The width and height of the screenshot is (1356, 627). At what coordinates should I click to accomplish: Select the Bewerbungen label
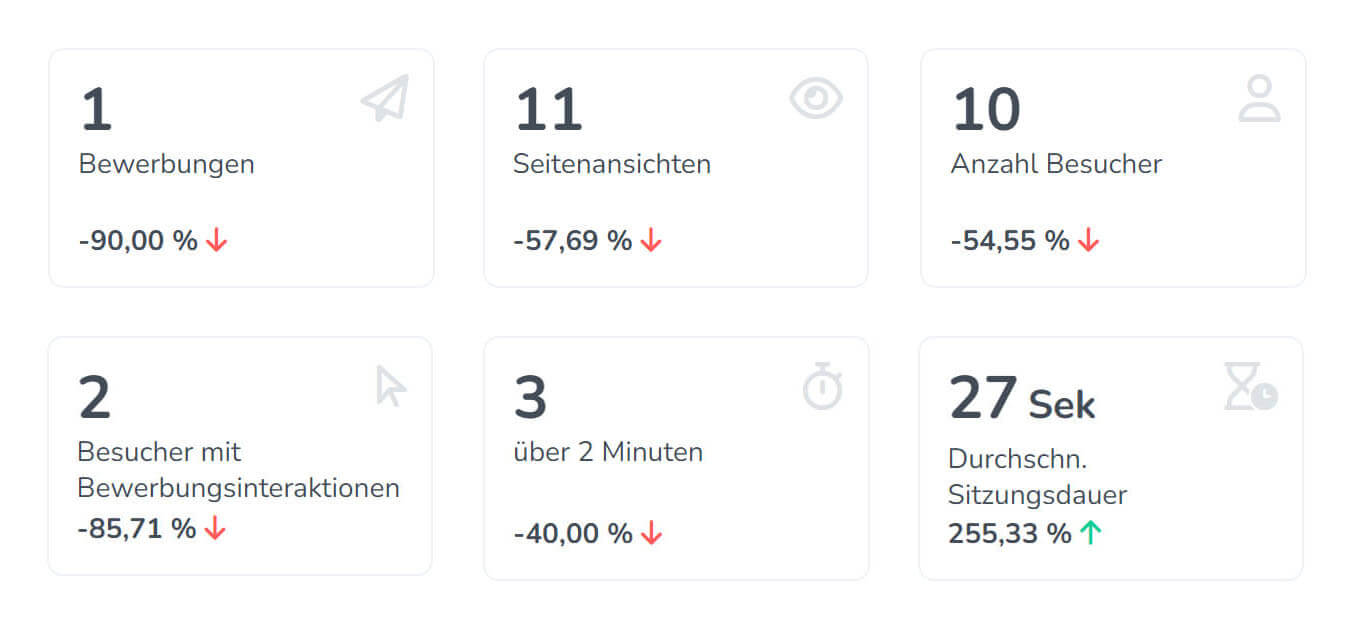(x=167, y=164)
